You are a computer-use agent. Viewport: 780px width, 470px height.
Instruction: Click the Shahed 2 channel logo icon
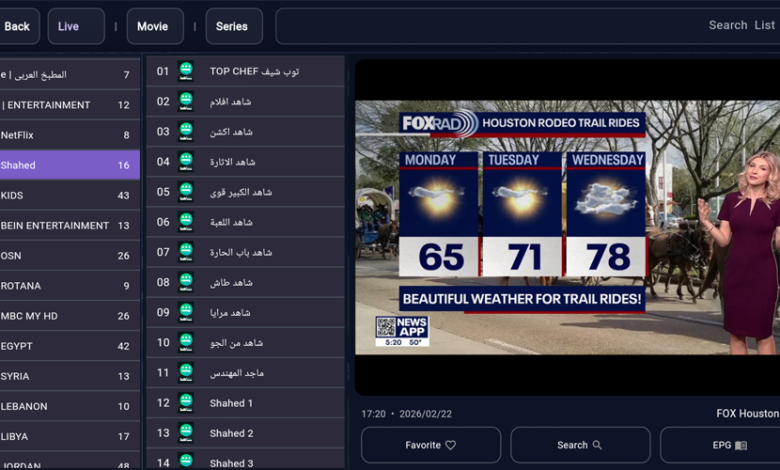[x=185, y=432]
